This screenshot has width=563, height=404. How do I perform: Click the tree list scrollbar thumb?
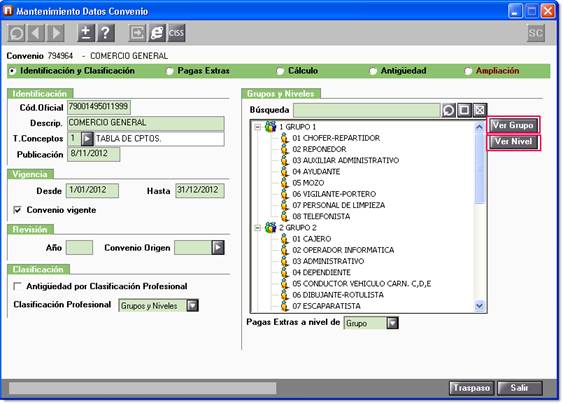tap(479, 167)
